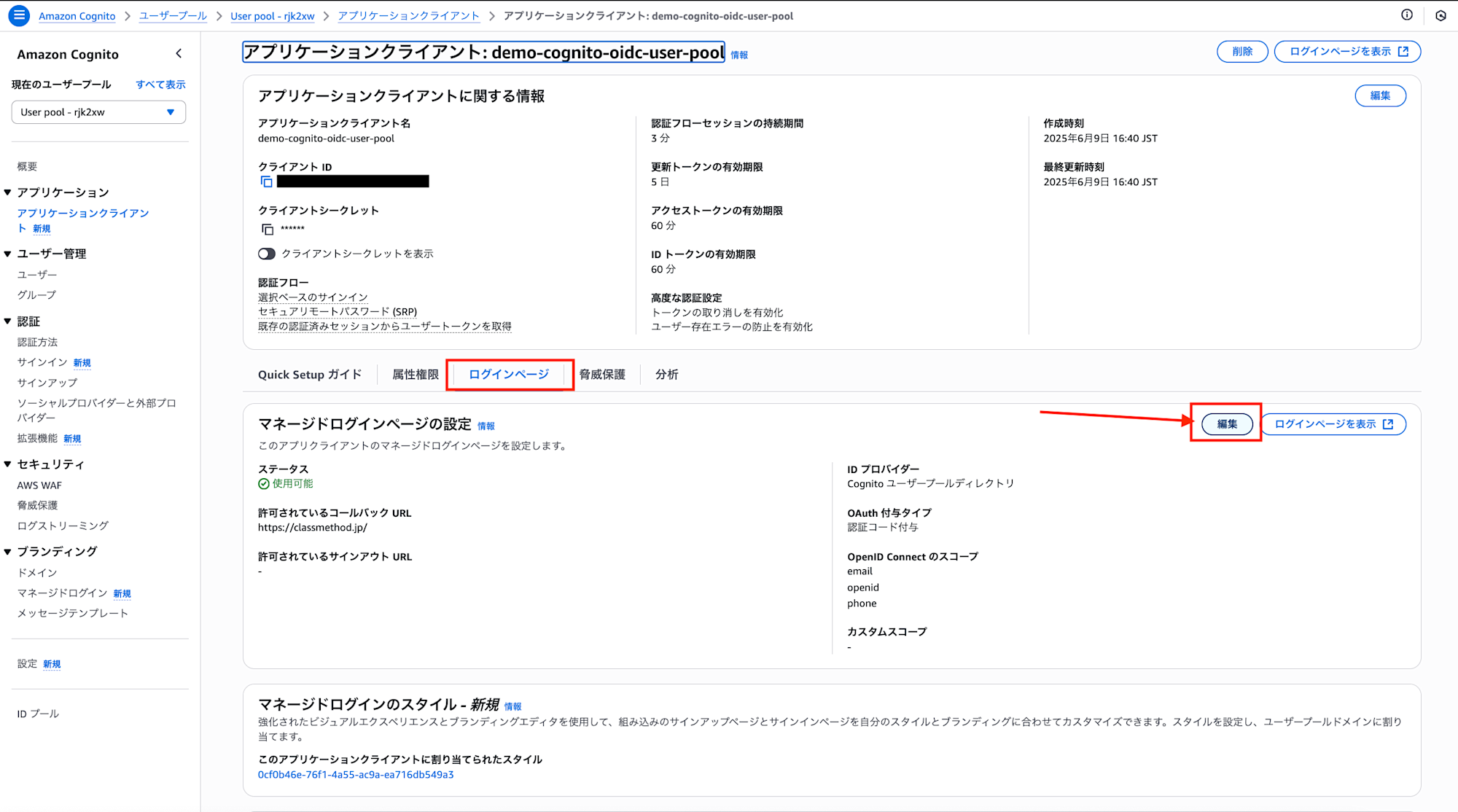
Task: Click the 認証コード付与 value
Action: click(x=882, y=528)
